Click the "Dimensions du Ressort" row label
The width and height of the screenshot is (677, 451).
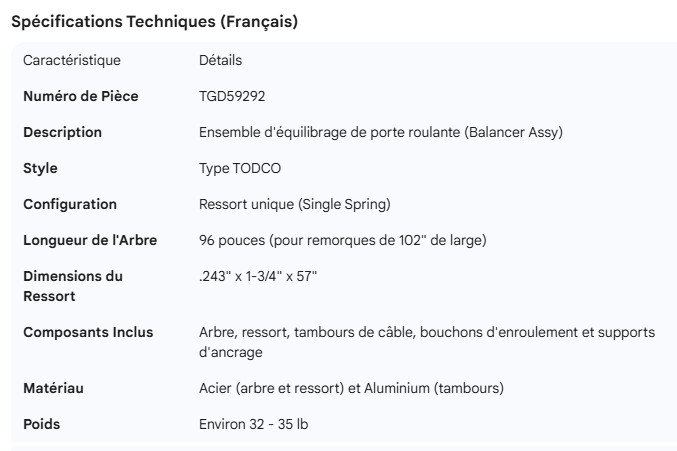73,286
